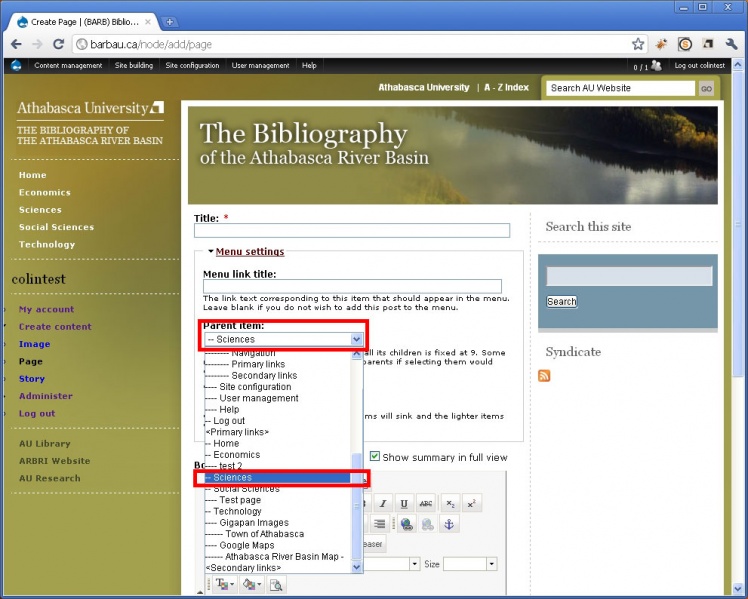The image size is (748, 599).
Task: Go to Social Sciences in left navigation
Action: 56,227
